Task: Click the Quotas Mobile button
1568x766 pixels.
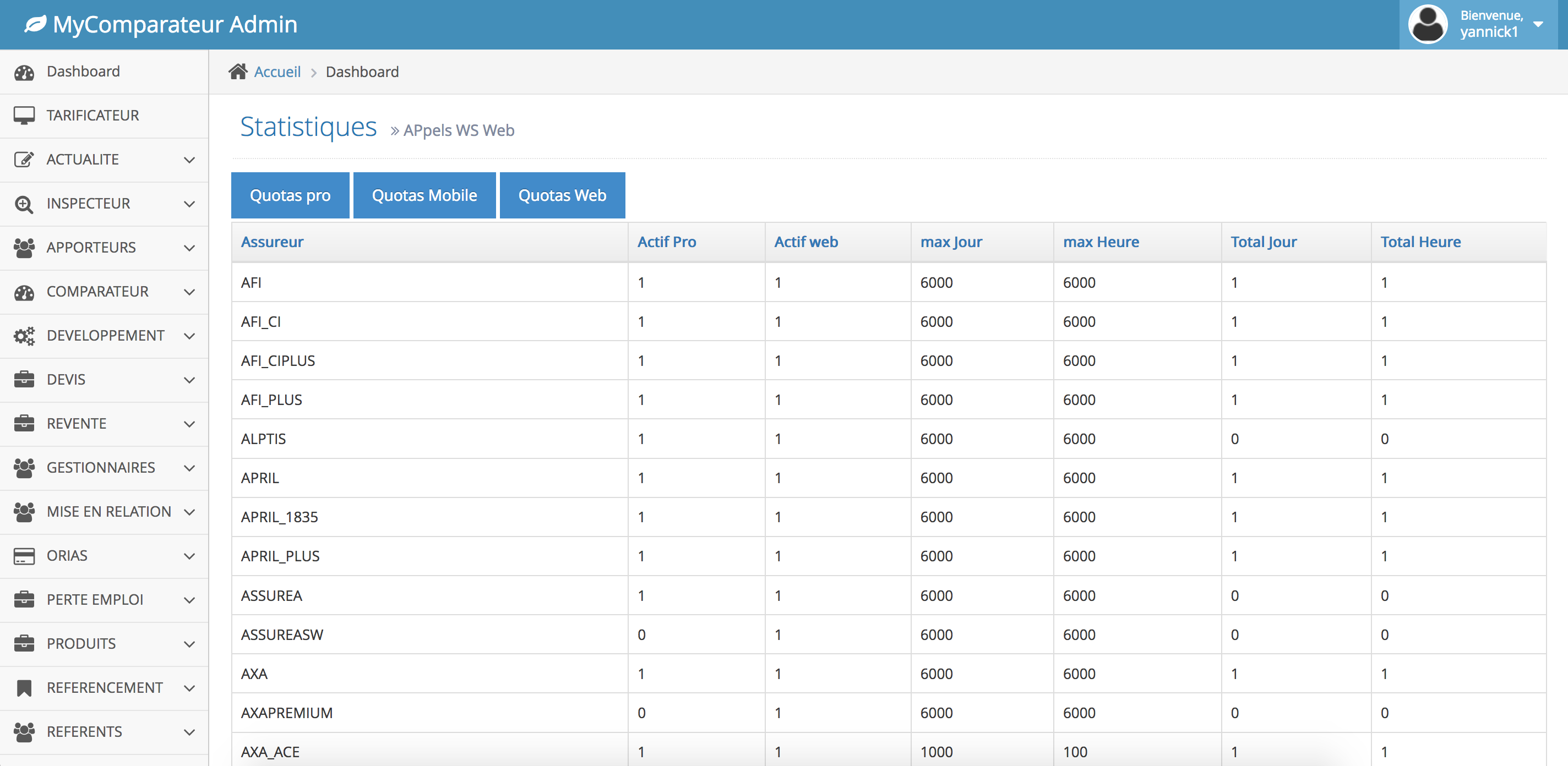Action: (424, 195)
